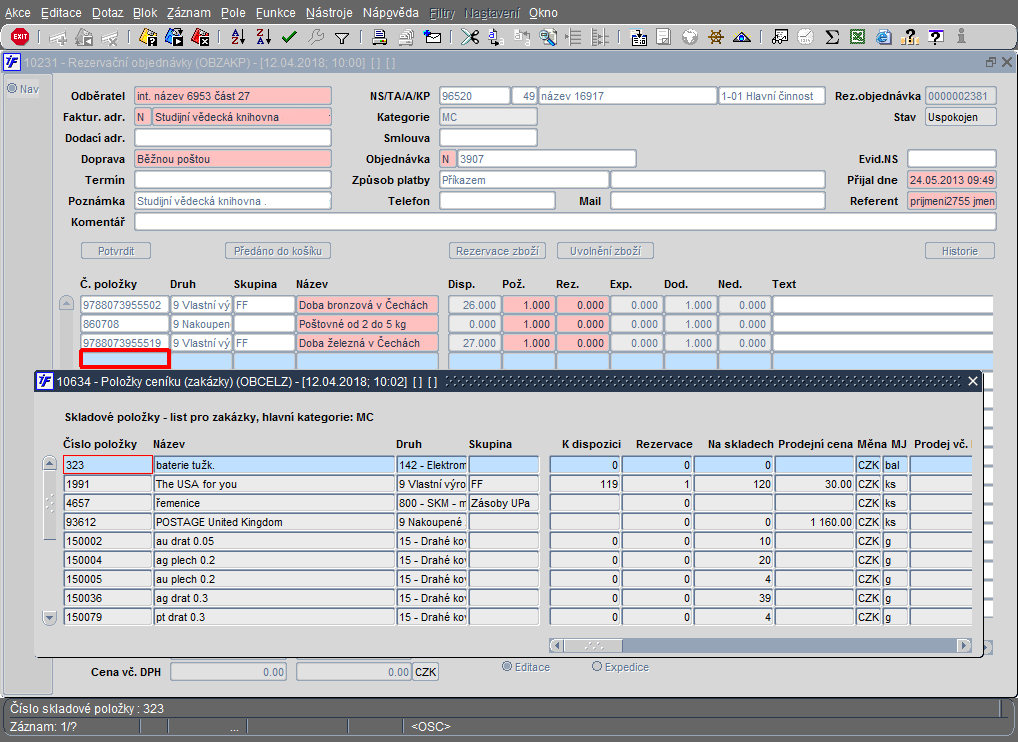Sort ascending with the A-Z icon
The image size is (1018, 742).
pyautogui.click(x=238, y=37)
